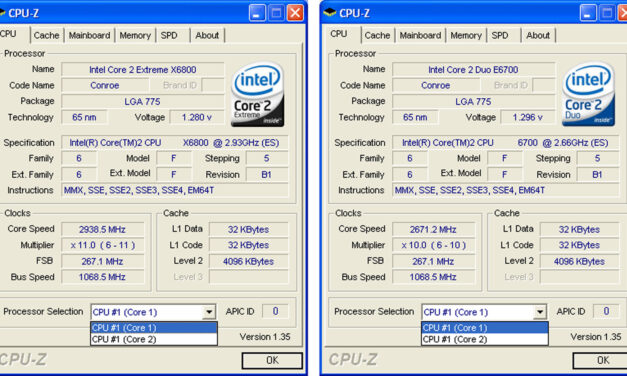Open About tab in E6700 window
Screen dimensions: 627x376
pyautogui.click(x=538, y=35)
